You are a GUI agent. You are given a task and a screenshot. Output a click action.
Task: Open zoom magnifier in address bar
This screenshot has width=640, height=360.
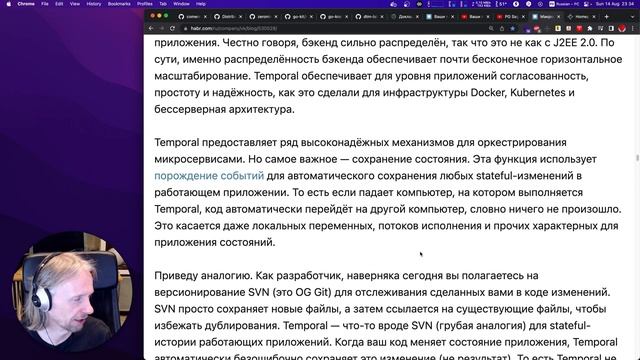tap(491, 28)
